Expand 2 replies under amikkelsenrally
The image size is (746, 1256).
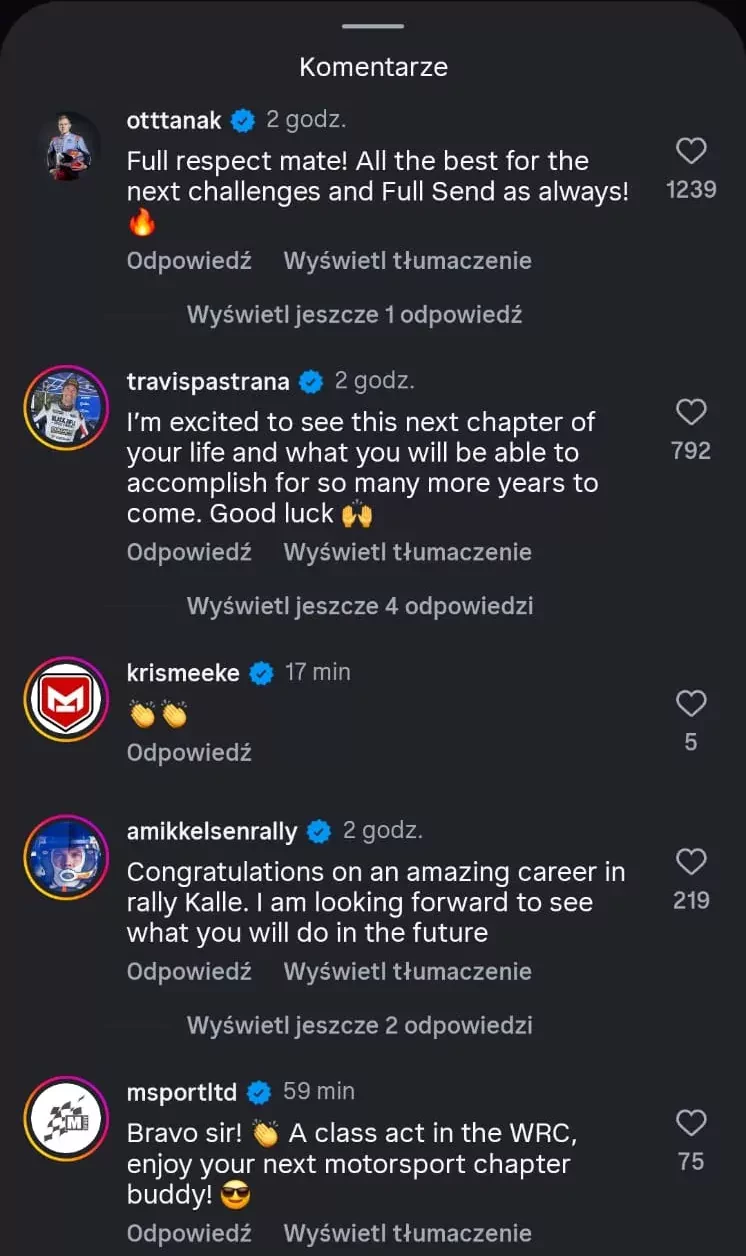(x=359, y=1025)
